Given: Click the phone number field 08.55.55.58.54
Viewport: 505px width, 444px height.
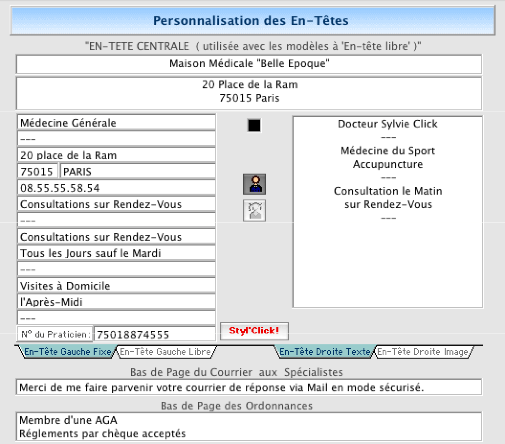Looking at the screenshot, I should [116, 188].
